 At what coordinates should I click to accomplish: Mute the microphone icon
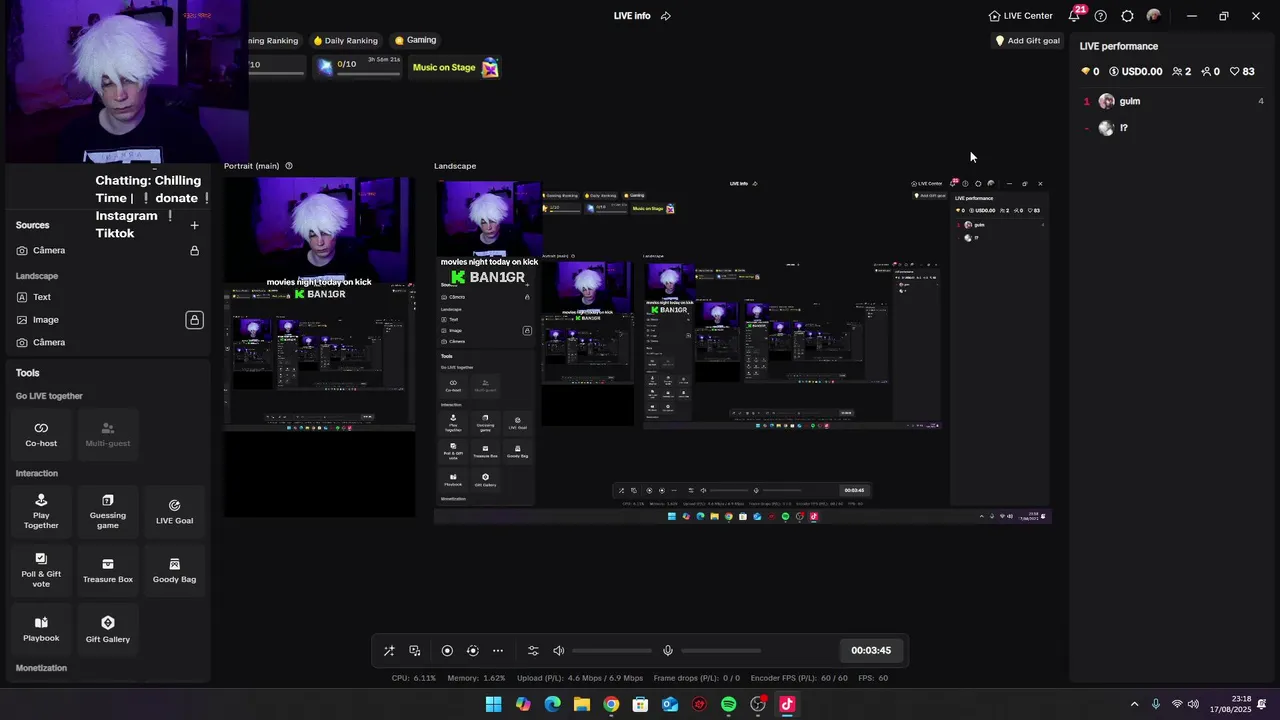click(x=668, y=650)
